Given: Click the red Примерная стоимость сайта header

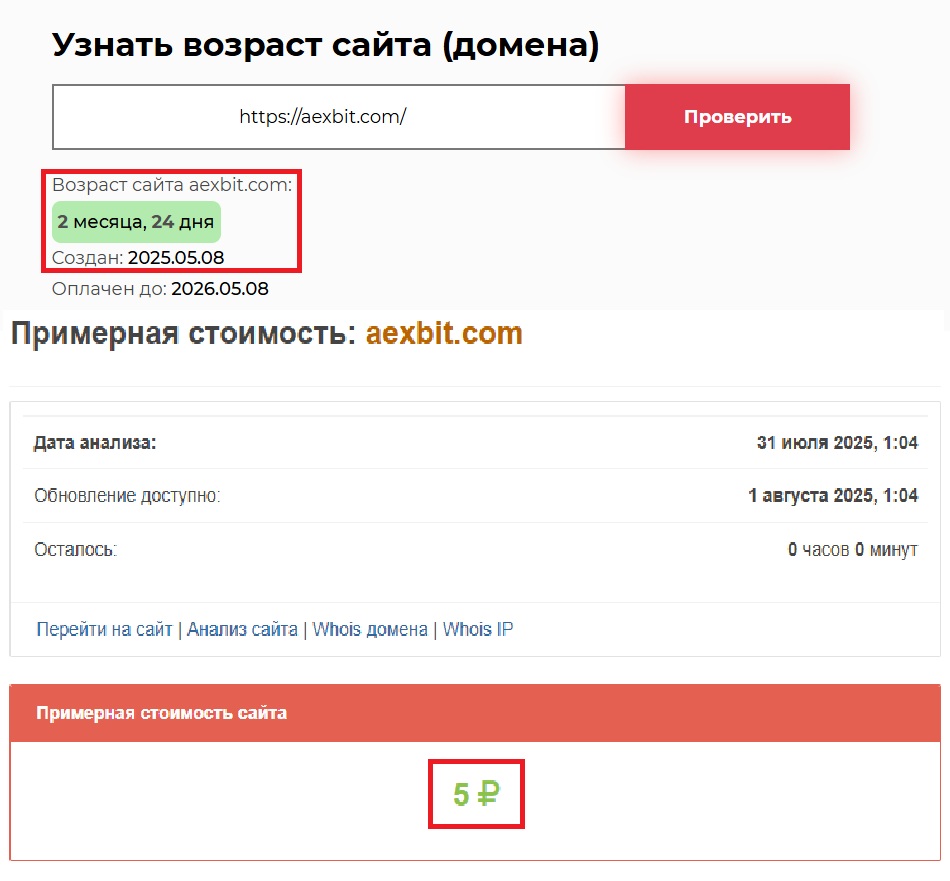Looking at the screenshot, I should coord(161,713).
